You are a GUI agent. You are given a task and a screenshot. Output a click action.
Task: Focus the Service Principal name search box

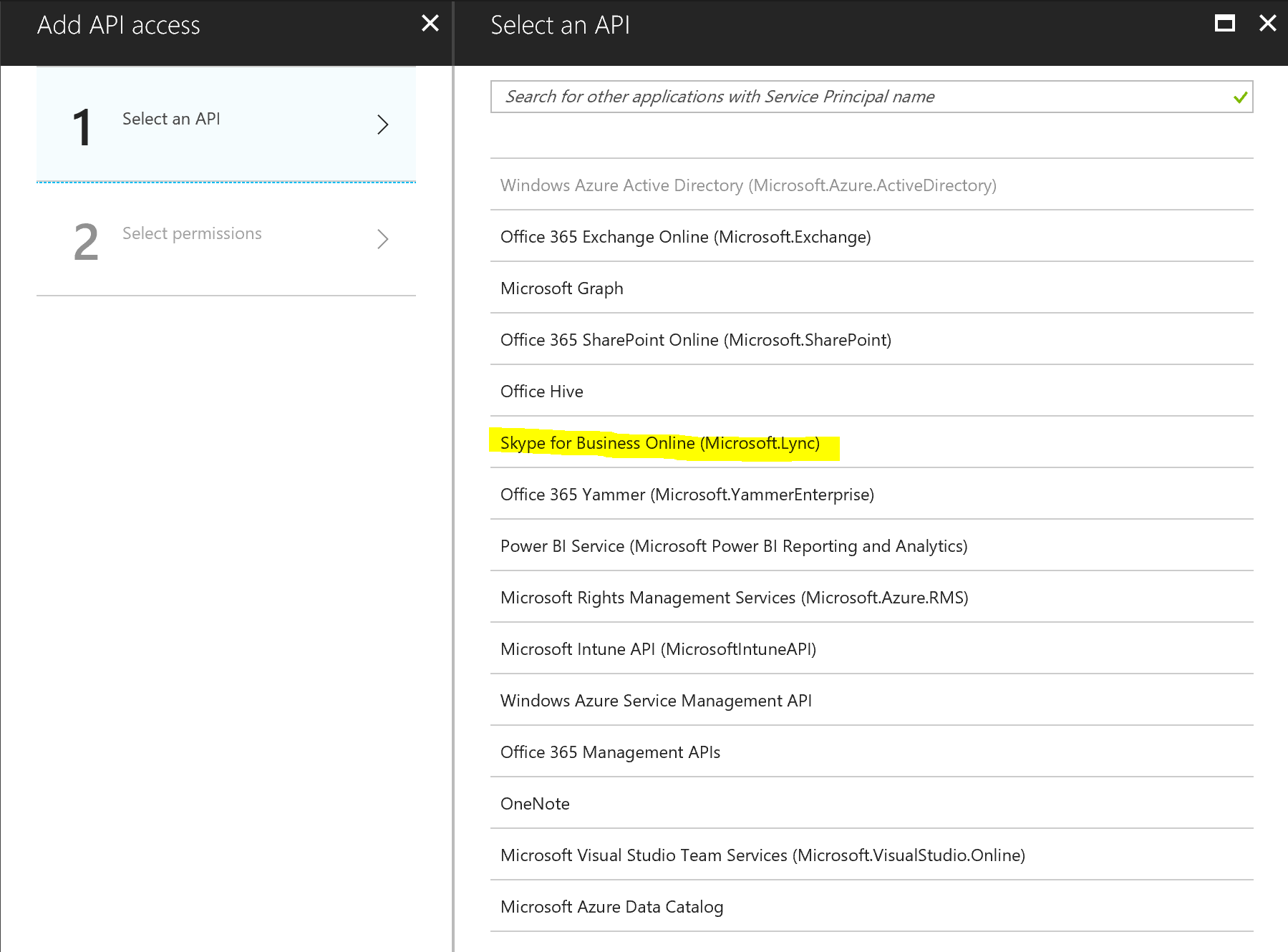(871, 97)
